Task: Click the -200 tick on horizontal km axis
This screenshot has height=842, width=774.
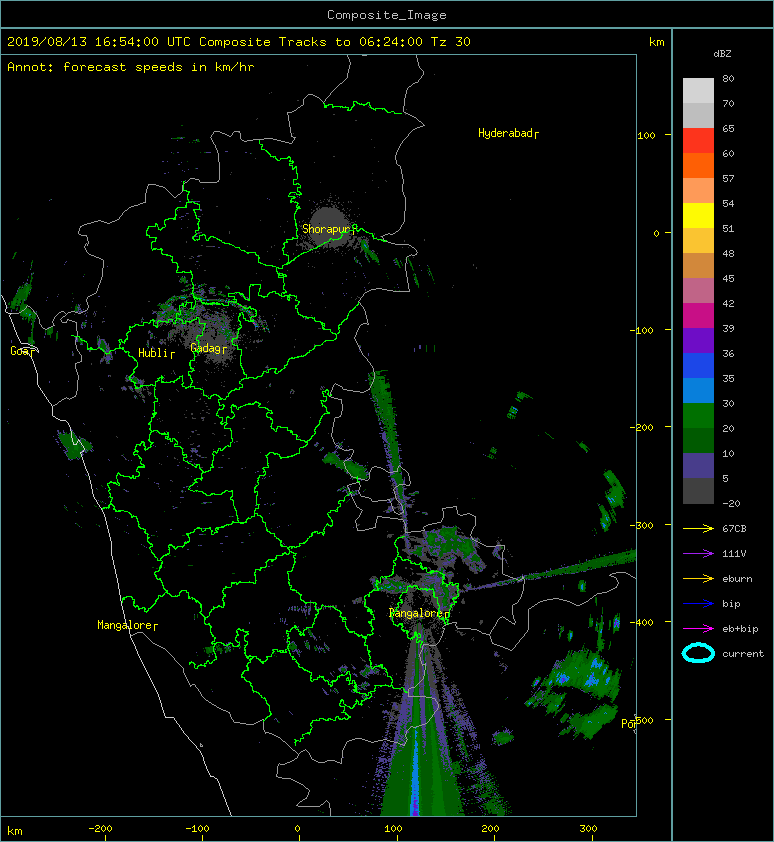Action: 100,829
